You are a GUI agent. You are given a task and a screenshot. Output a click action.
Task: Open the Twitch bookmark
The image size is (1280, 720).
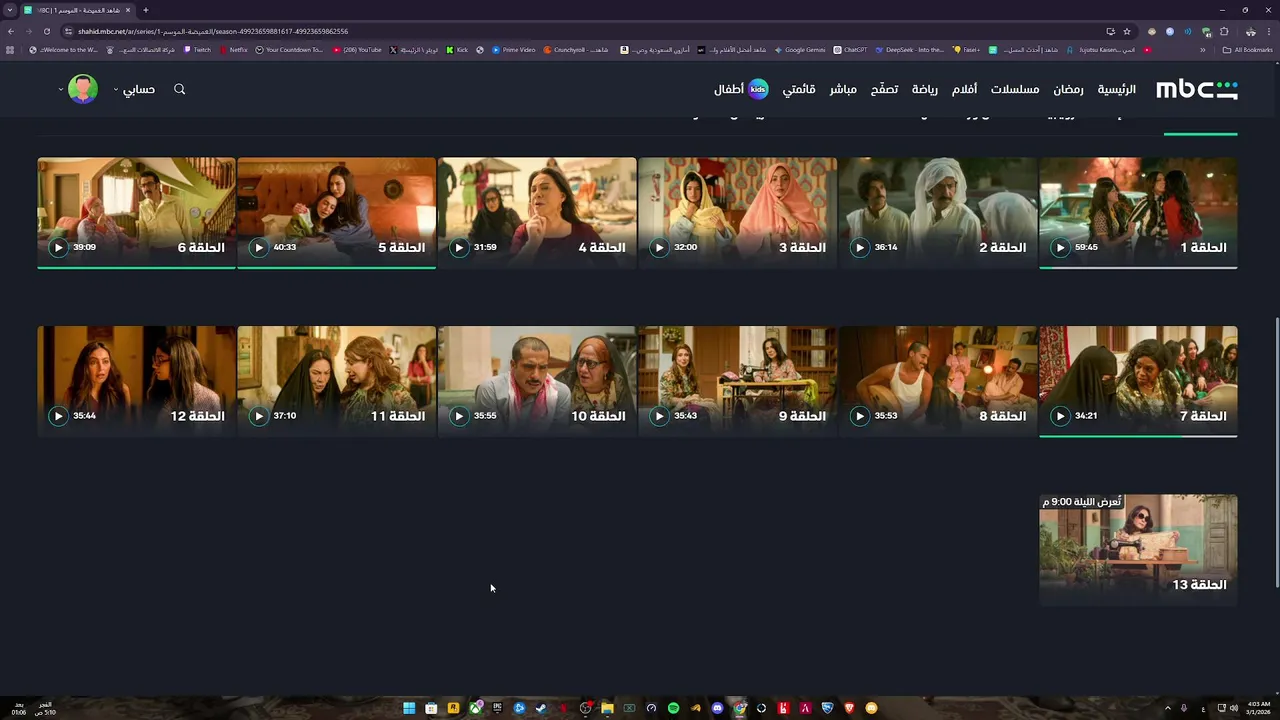[x=197, y=49]
